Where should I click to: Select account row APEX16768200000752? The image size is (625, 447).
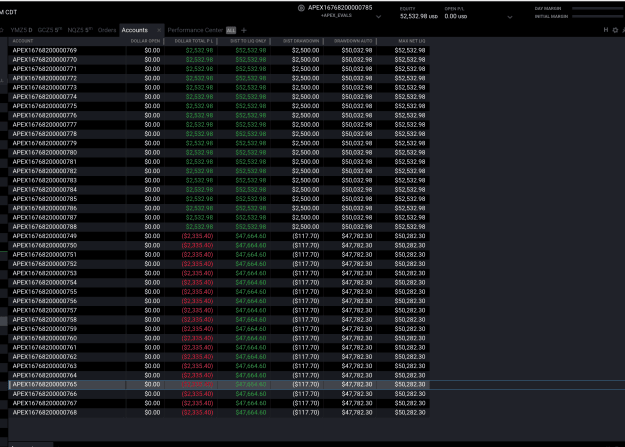(219, 264)
